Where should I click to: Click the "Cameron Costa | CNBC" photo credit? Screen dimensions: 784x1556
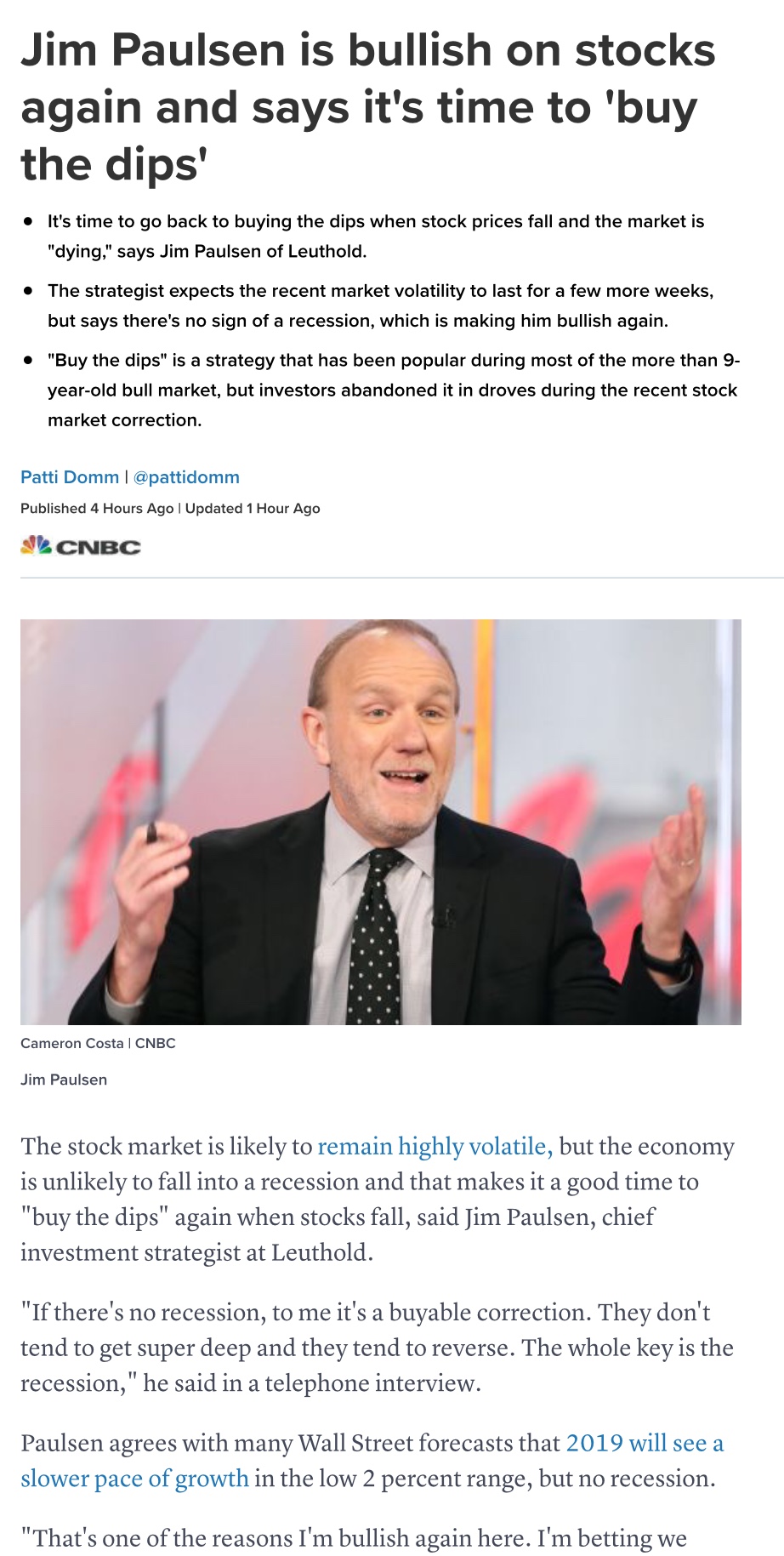(98, 1043)
